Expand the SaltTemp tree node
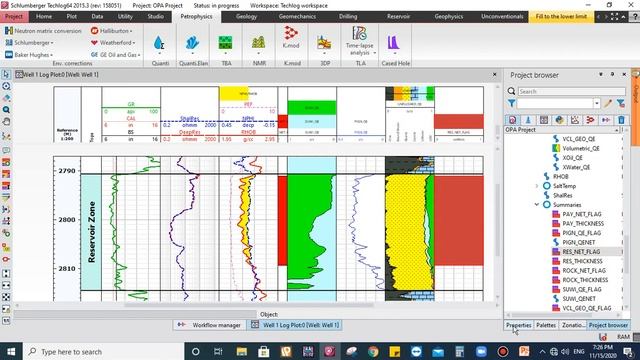640x360 pixels. [537, 186]
